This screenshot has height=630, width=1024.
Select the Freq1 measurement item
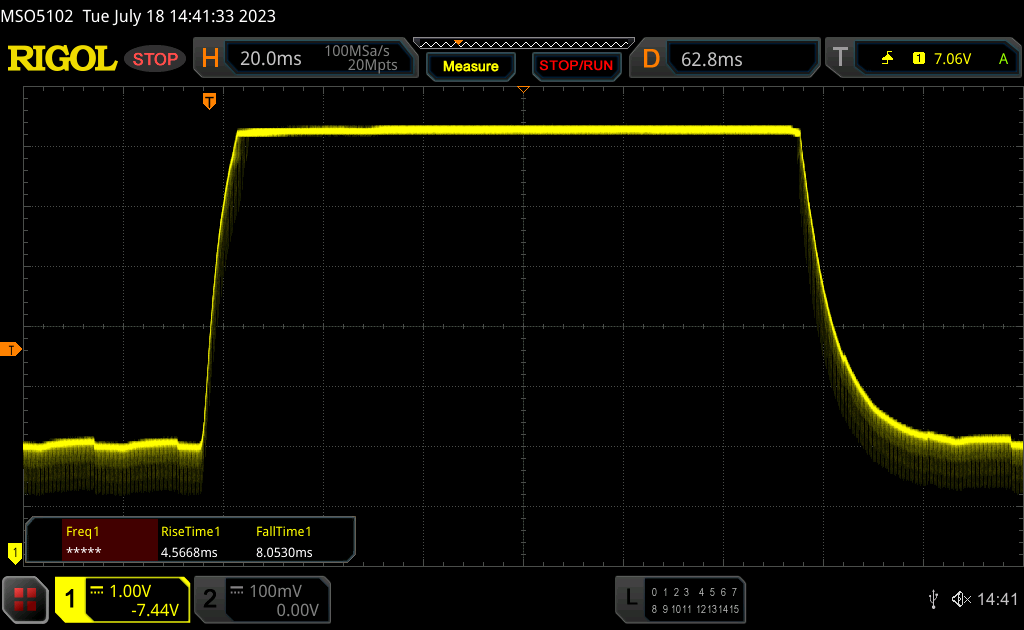click(92, 541)
